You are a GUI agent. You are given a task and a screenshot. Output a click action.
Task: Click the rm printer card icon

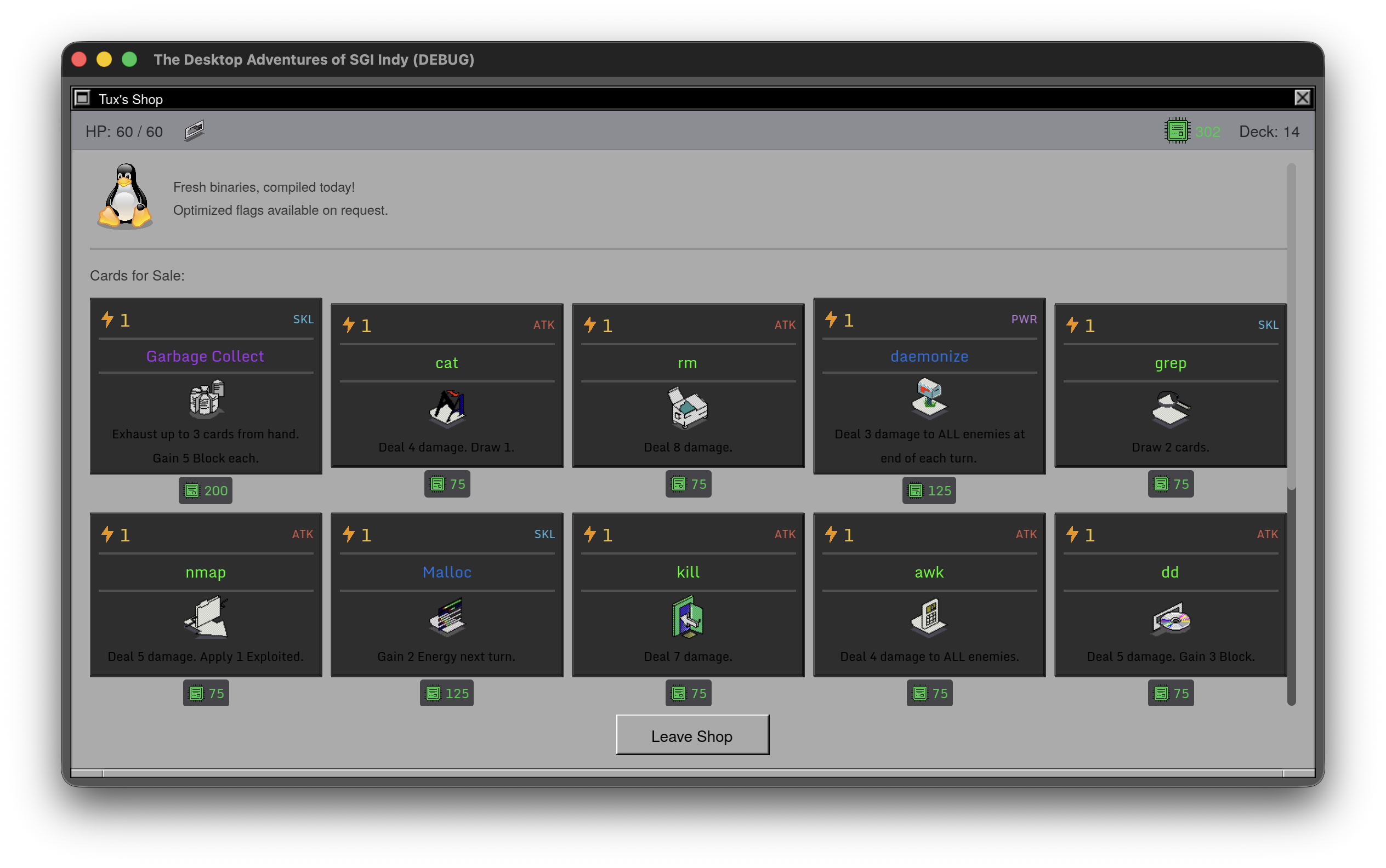(688, 408)
